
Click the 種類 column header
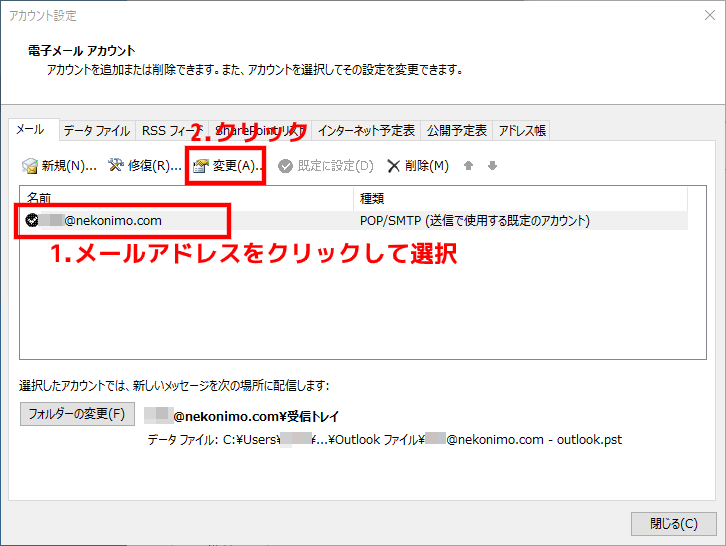pyautogui.click(x=520, y=198)
